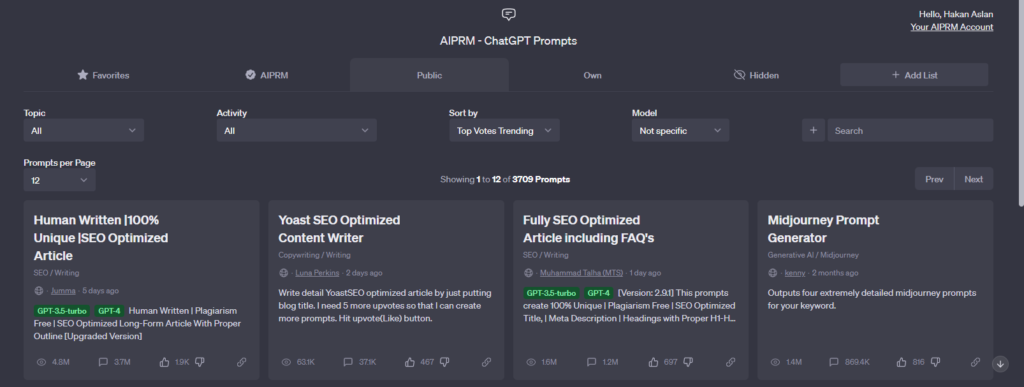
Task: Copy link of Human Written article prompt
Action: [x=242, y=362]
